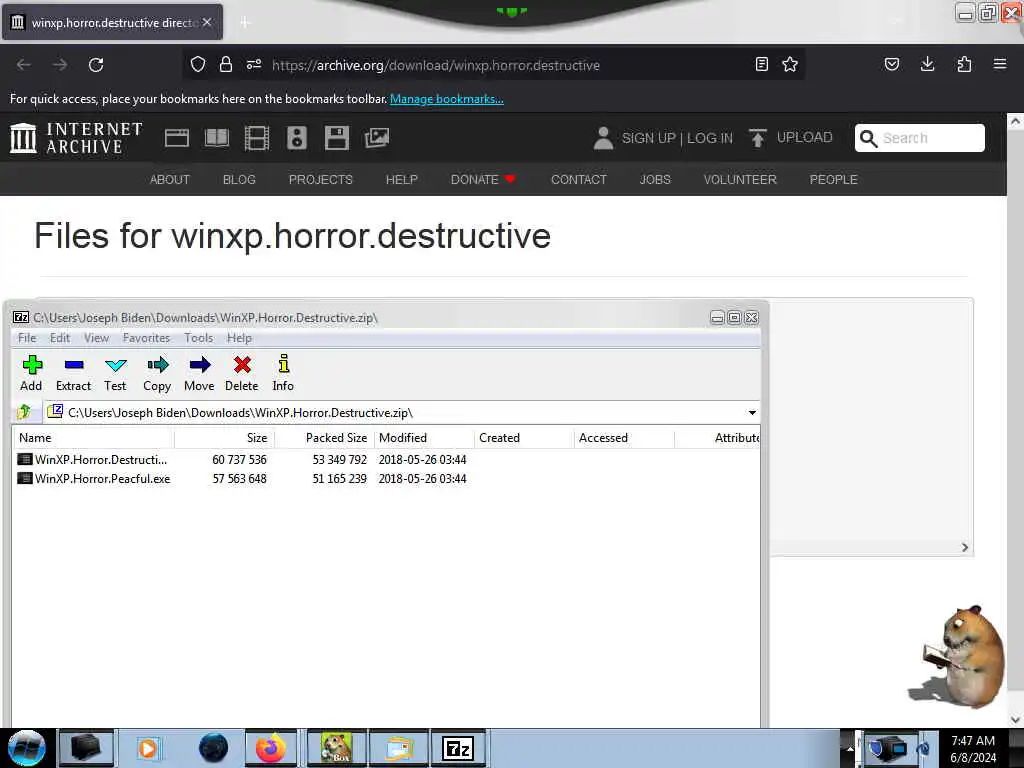1024x768 pixels.
Task: Open the Favorites menu in 7-Zip
Action: pos(146,338)
